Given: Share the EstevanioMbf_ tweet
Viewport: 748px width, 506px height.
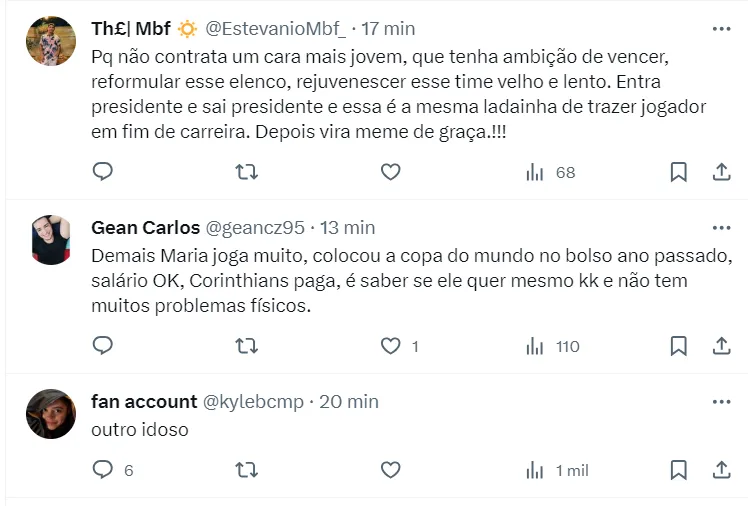Looking at the screenshot, I should point(721,172).
